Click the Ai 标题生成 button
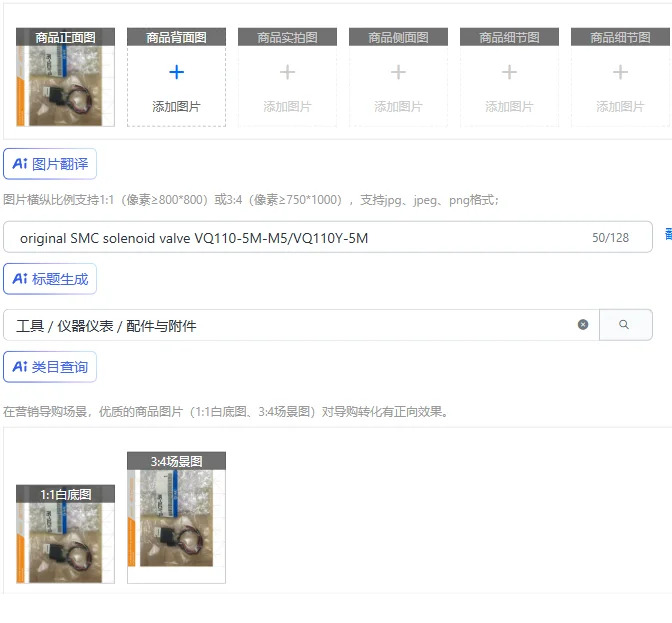Image resolution: width=672 pixels, height=623 pixels. tap(50, 279)
